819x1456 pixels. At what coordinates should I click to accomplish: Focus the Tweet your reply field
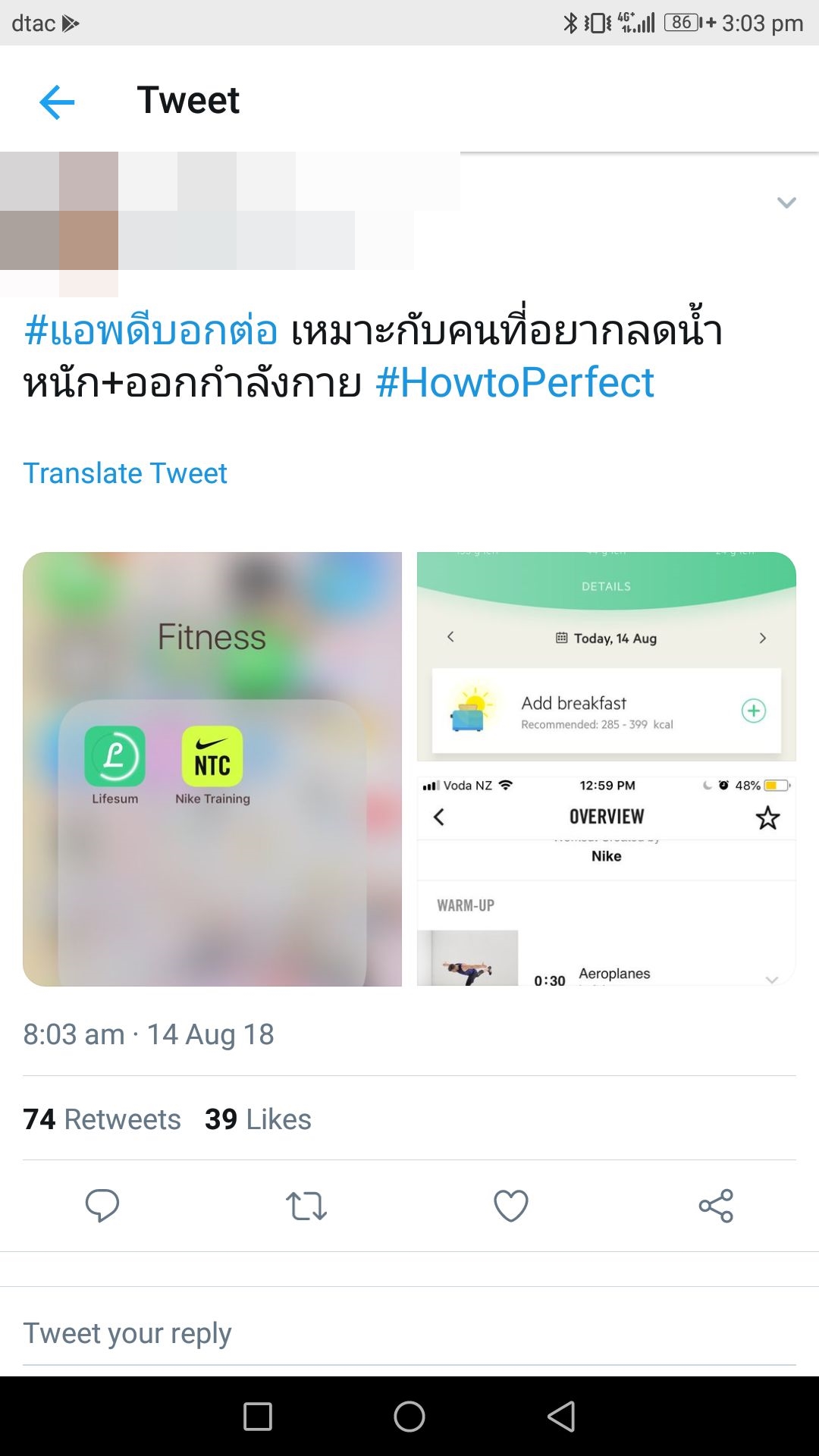click(409, 1333)
